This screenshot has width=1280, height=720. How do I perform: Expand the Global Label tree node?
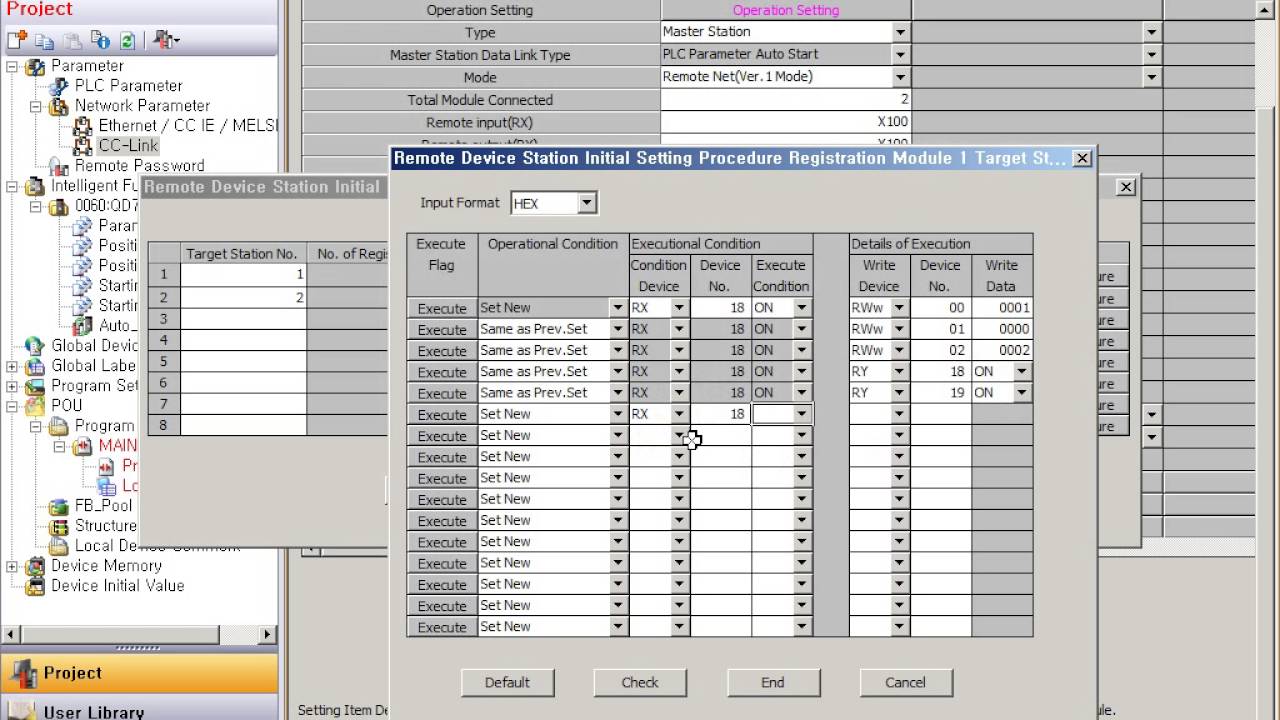pos(12,366)
